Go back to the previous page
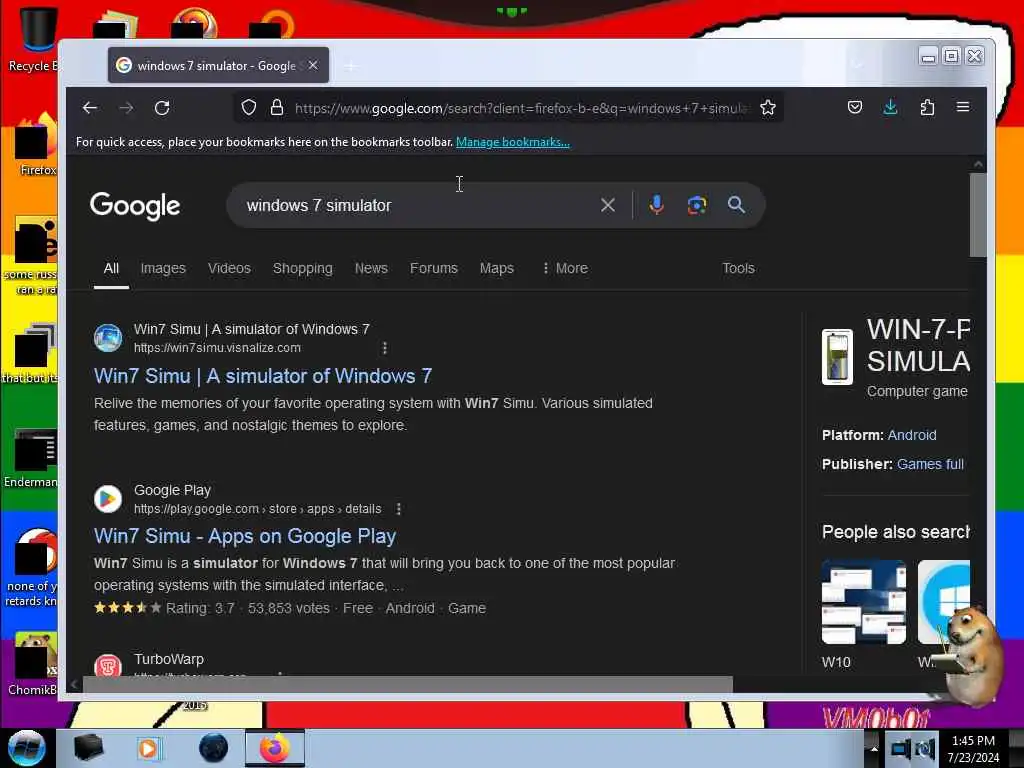1024x768 pixels. (x=89, y=108)
